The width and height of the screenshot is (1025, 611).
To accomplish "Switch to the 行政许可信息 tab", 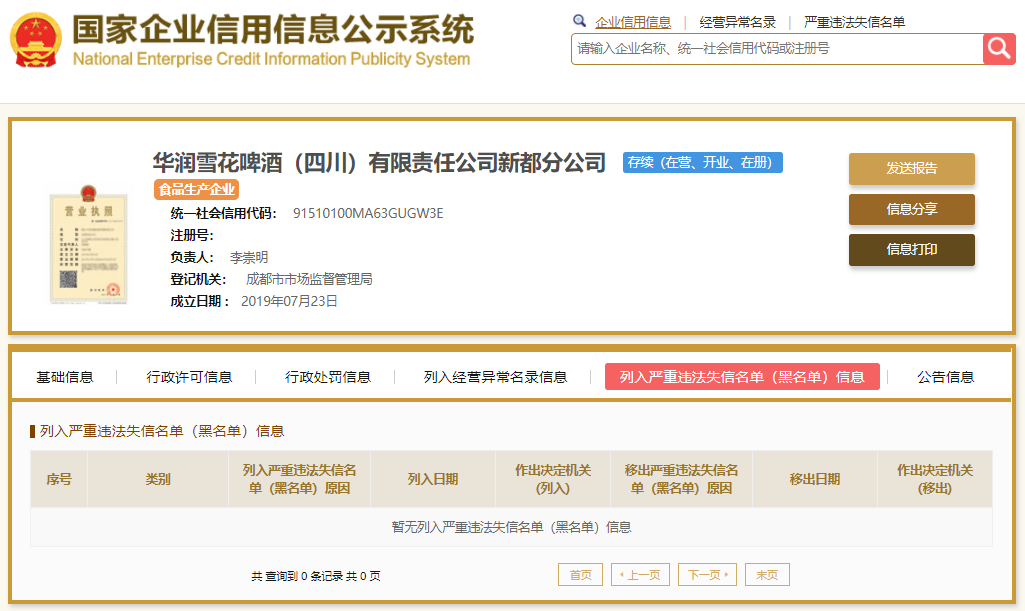I will point(190,377).
